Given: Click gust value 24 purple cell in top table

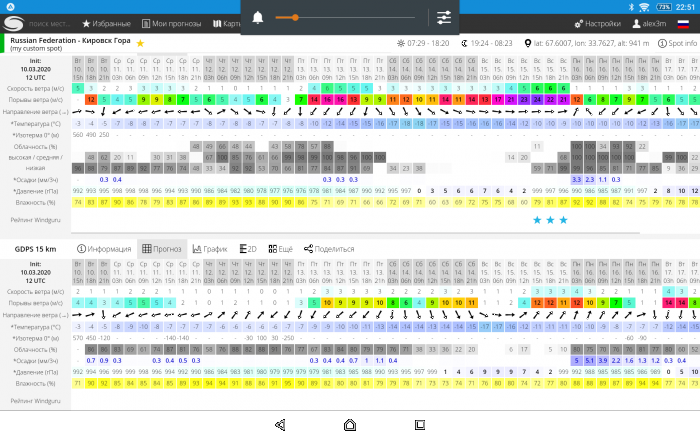Looking at the screenshot, I should tap(537, 100).
